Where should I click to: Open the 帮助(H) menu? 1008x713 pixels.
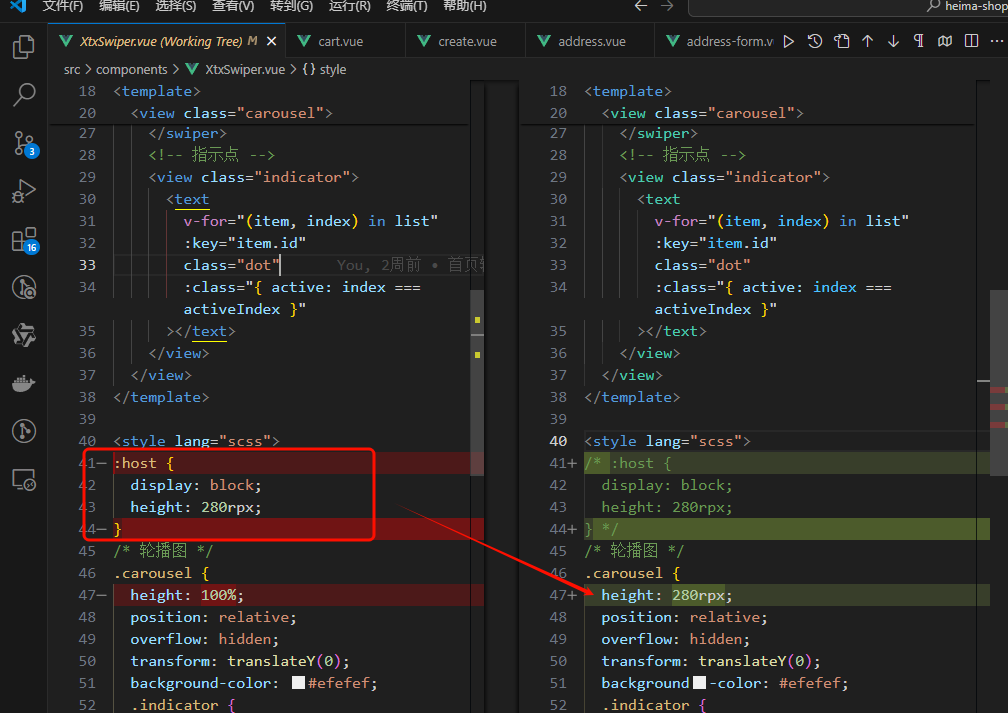[x=464, y=6]
